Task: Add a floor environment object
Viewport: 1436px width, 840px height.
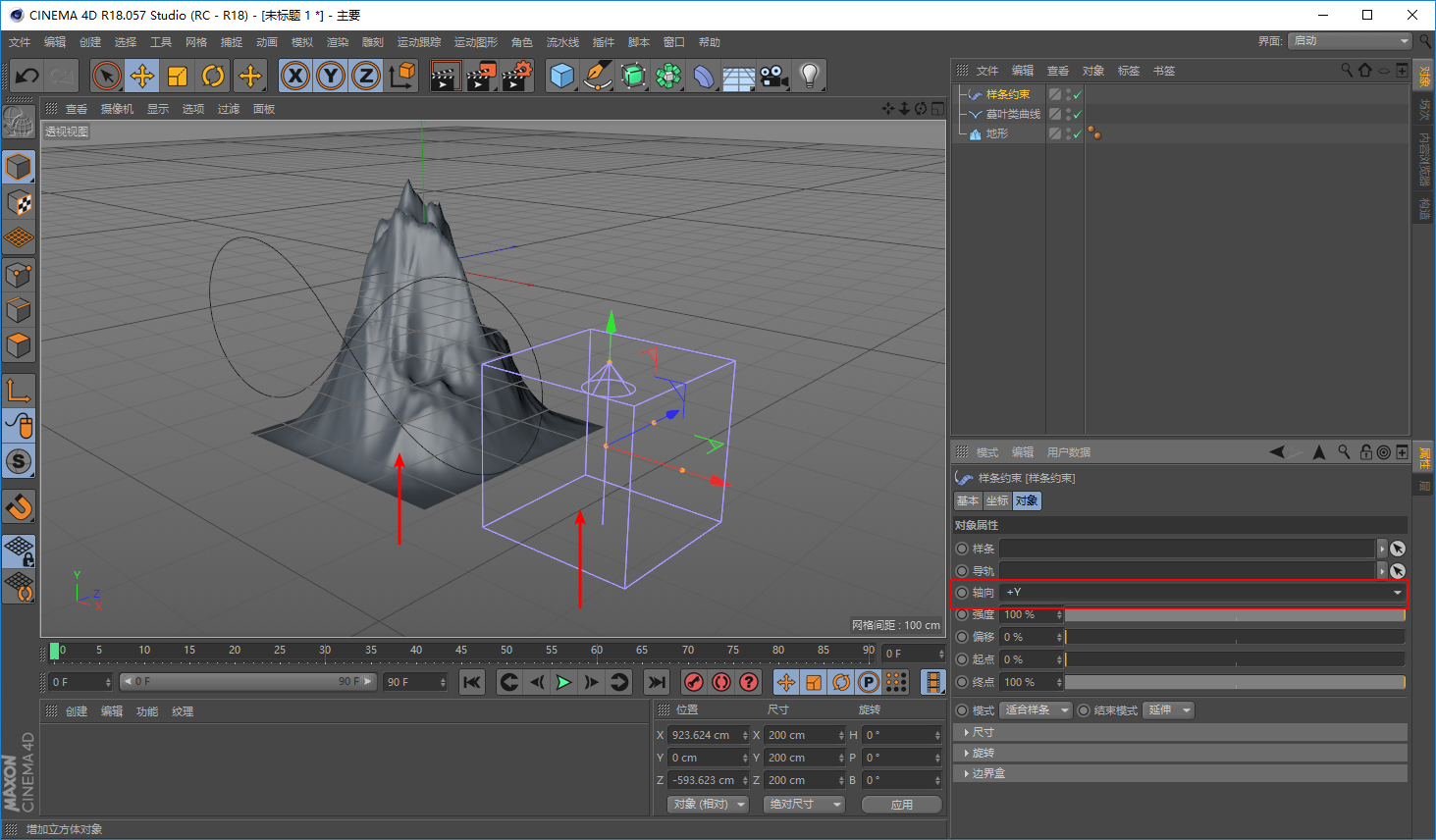Action: (x=739, y=76)
